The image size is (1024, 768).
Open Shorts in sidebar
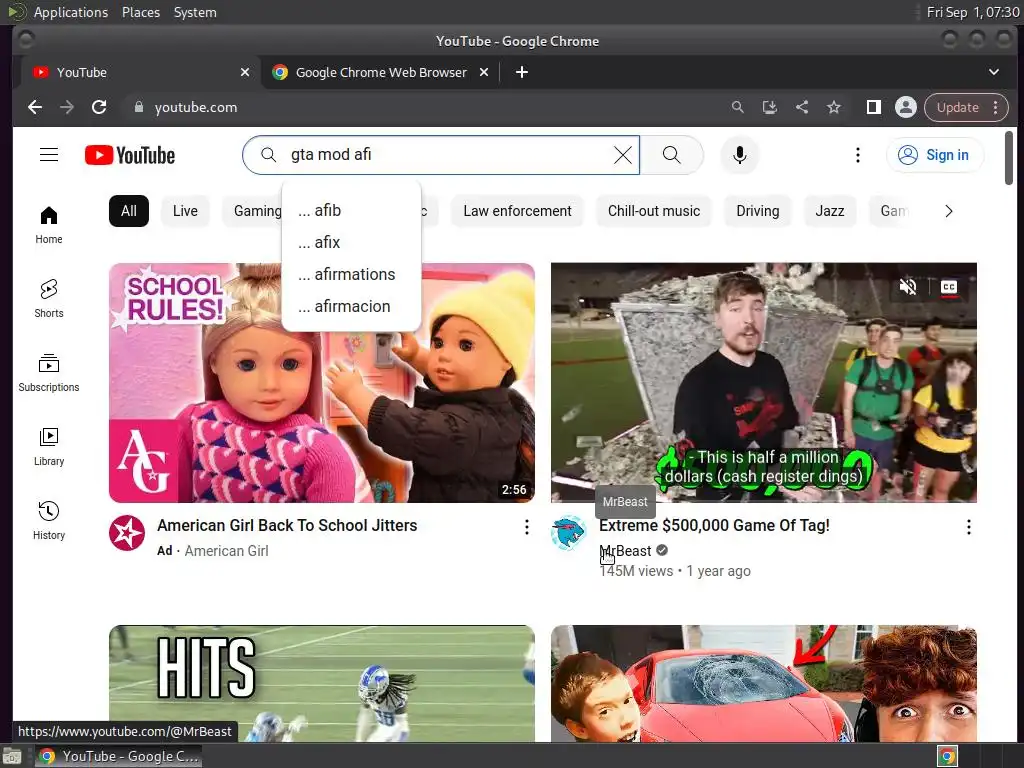[49, 299]
